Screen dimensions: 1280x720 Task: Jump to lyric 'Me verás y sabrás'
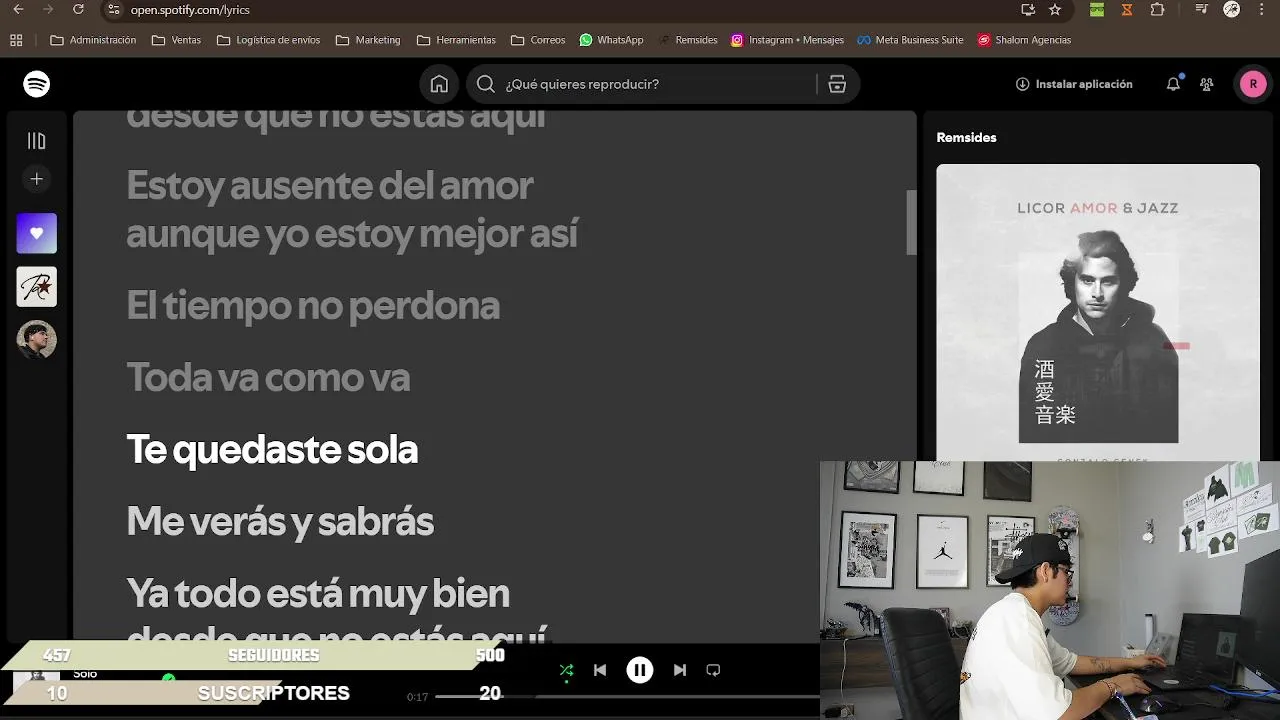tap(280, 521)
